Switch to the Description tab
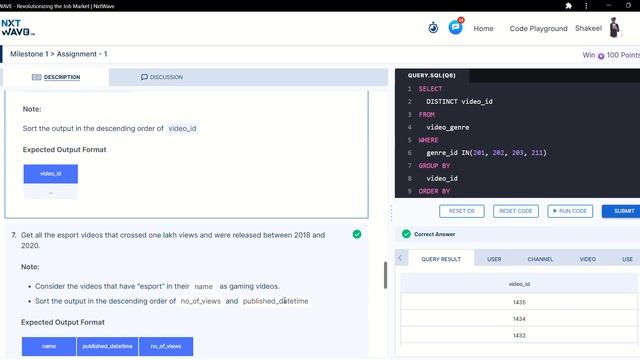640x360 pixels. pyautogui.click(x=56, y=77)
